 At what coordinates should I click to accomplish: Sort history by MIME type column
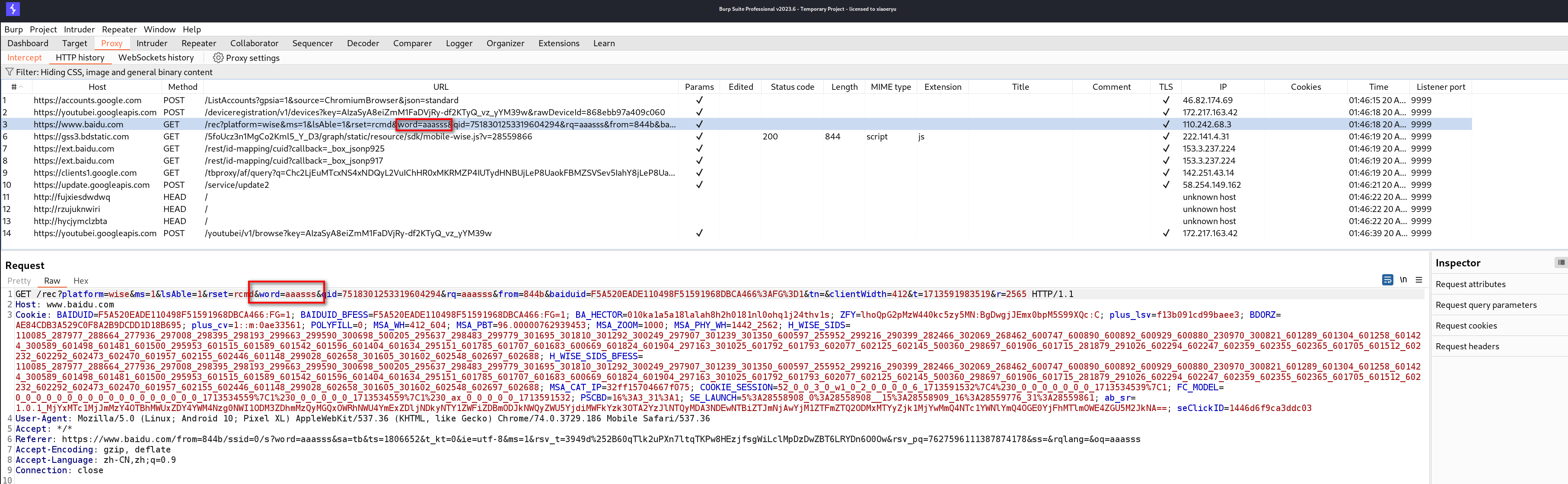(x=890, y=87)
